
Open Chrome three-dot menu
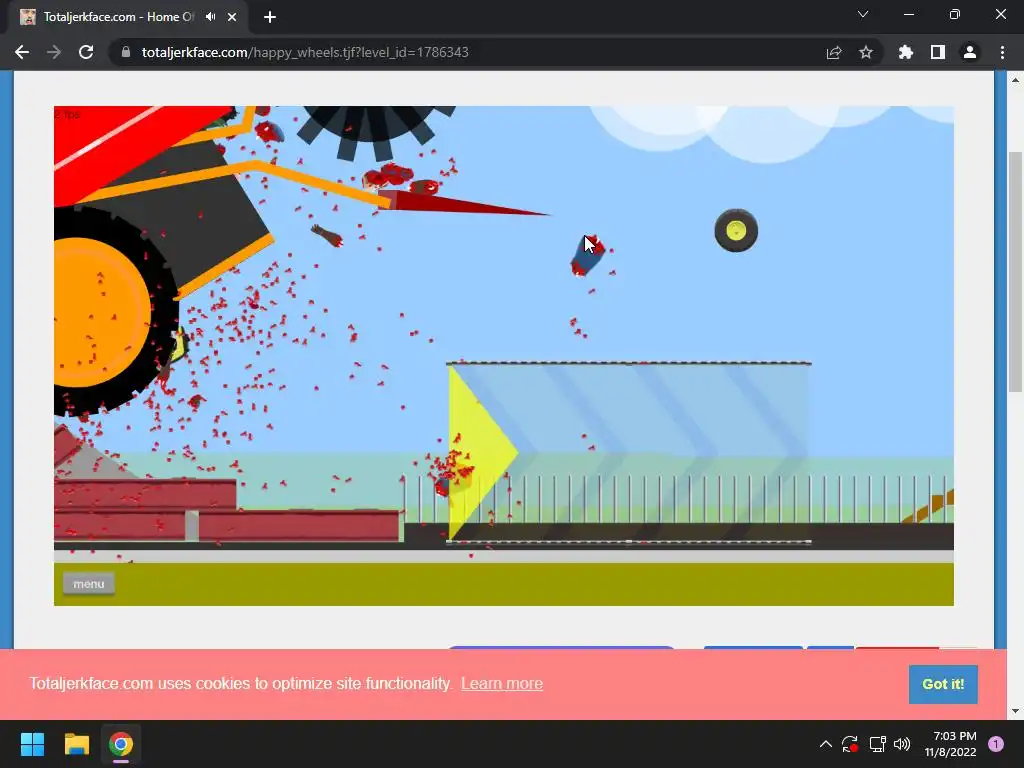pyautogui.click(x=1002, y=52)
